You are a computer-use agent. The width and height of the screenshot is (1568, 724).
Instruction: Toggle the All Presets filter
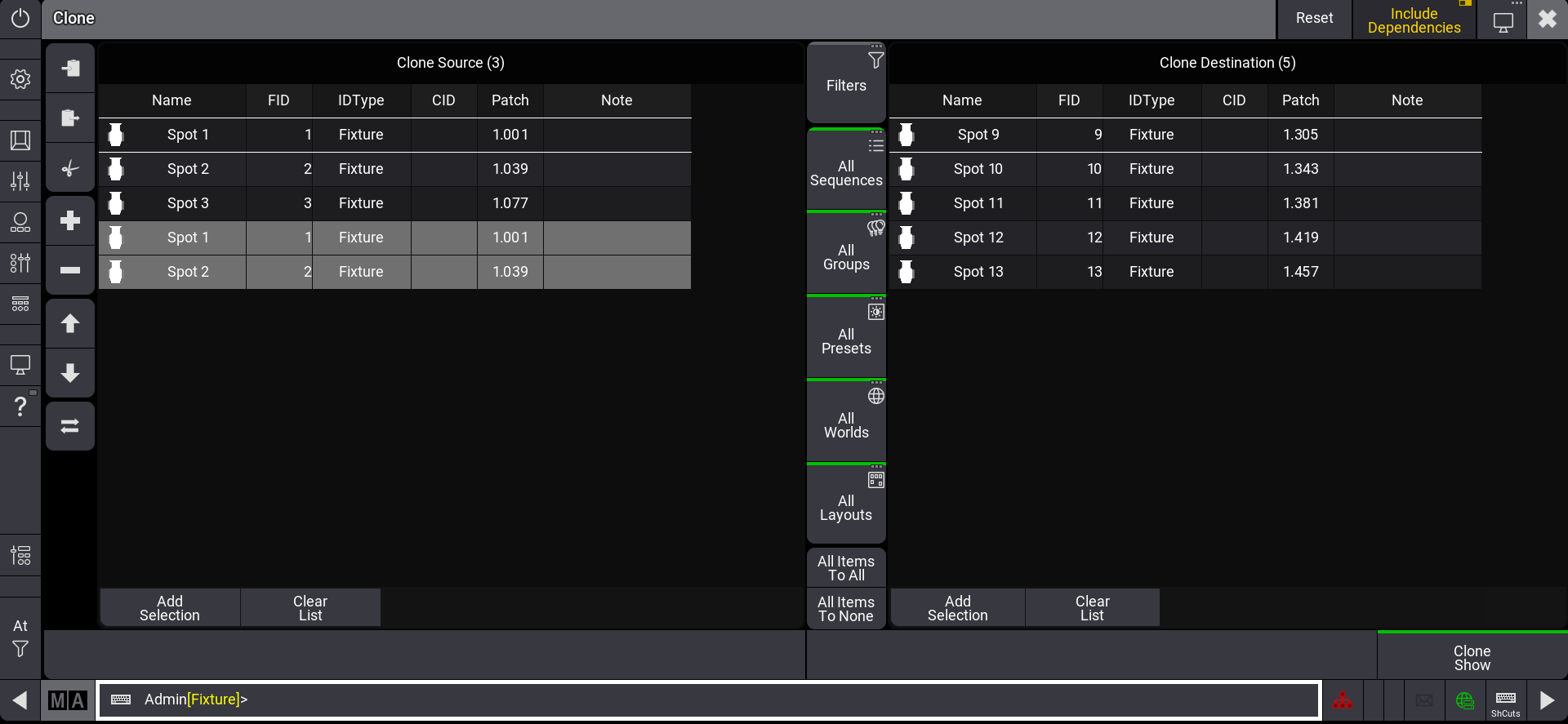846,338
